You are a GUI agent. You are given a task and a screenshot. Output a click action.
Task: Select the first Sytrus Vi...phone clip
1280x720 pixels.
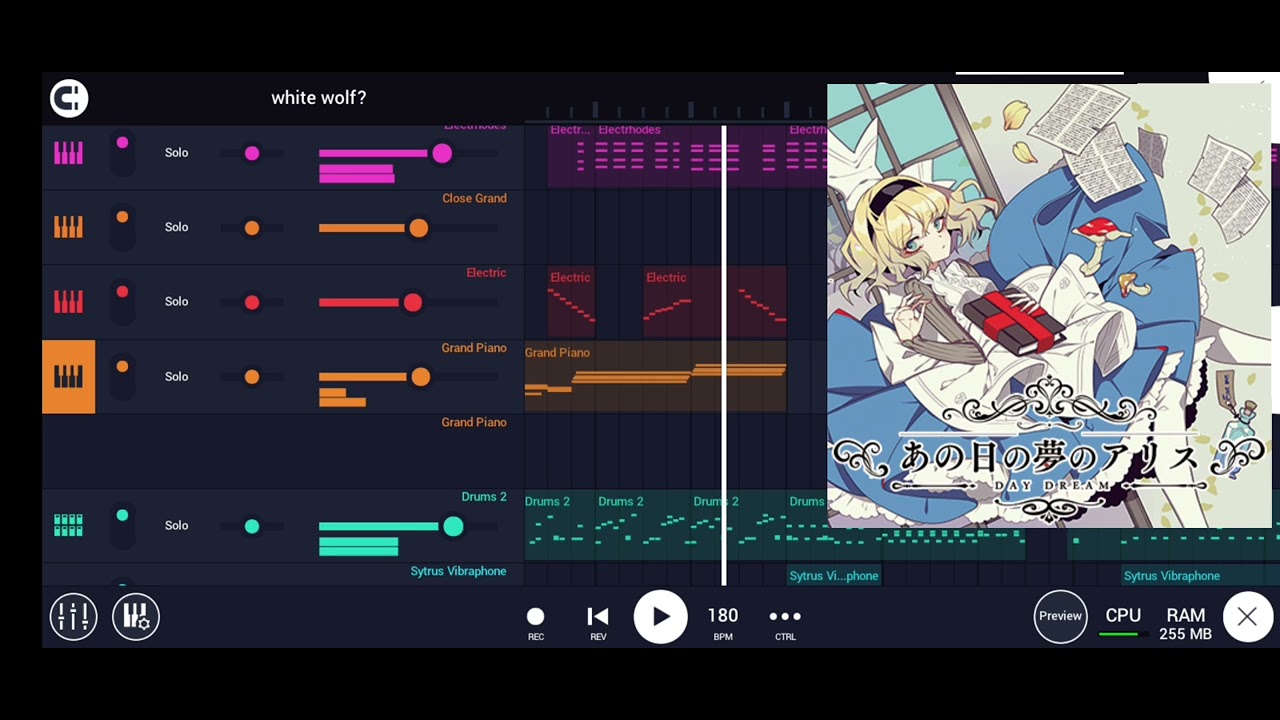point(834,576)
